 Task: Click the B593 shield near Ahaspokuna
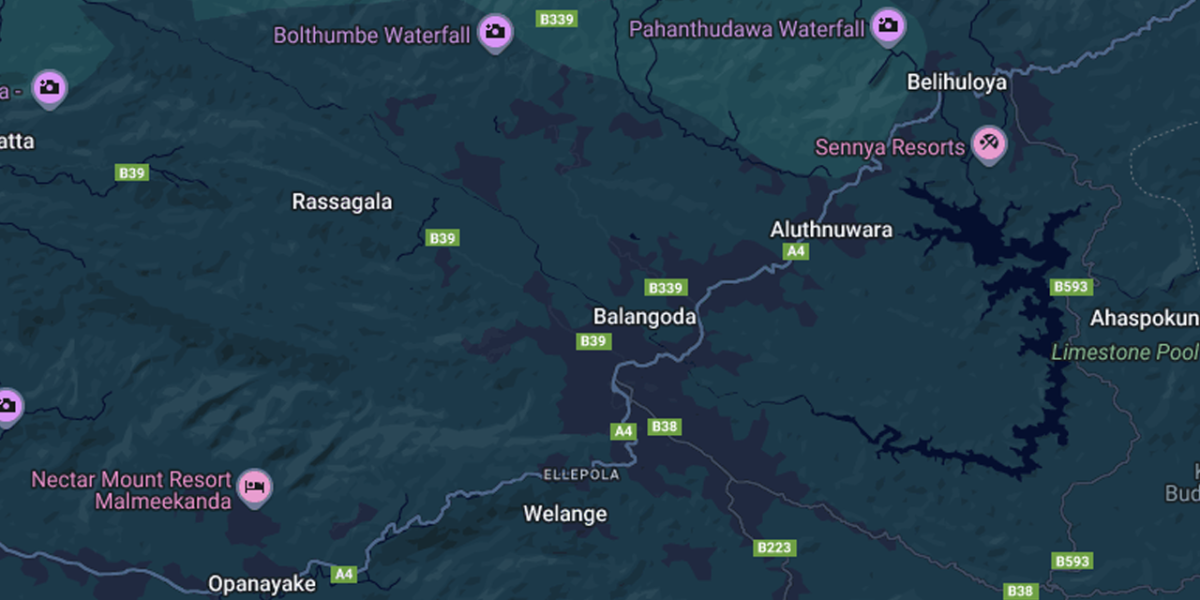pos(1071,287)
